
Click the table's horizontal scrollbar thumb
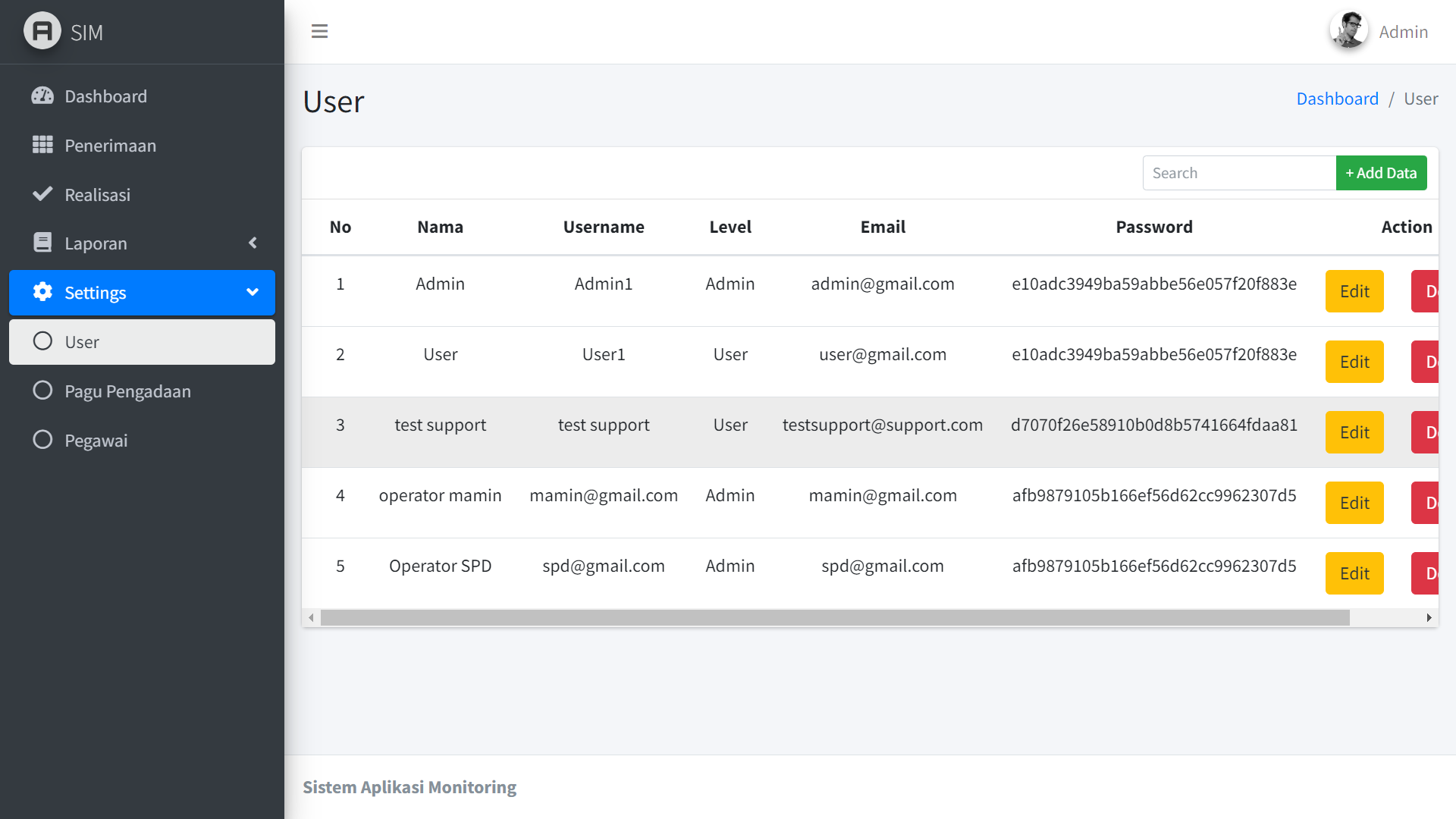834,618
